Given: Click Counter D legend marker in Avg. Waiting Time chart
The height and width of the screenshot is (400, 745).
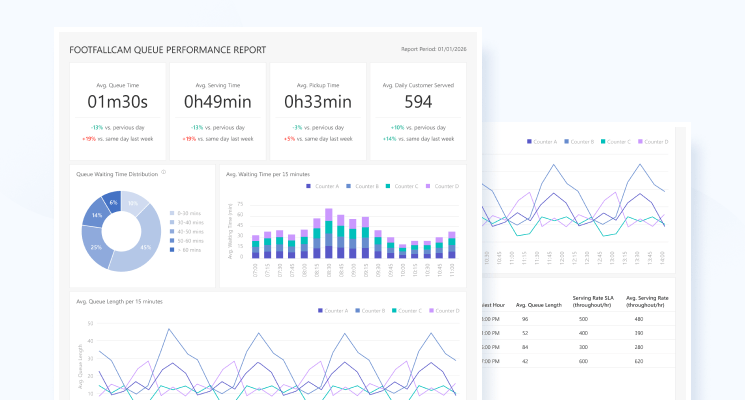Looking at the screenshot, I should coord(429,186).
